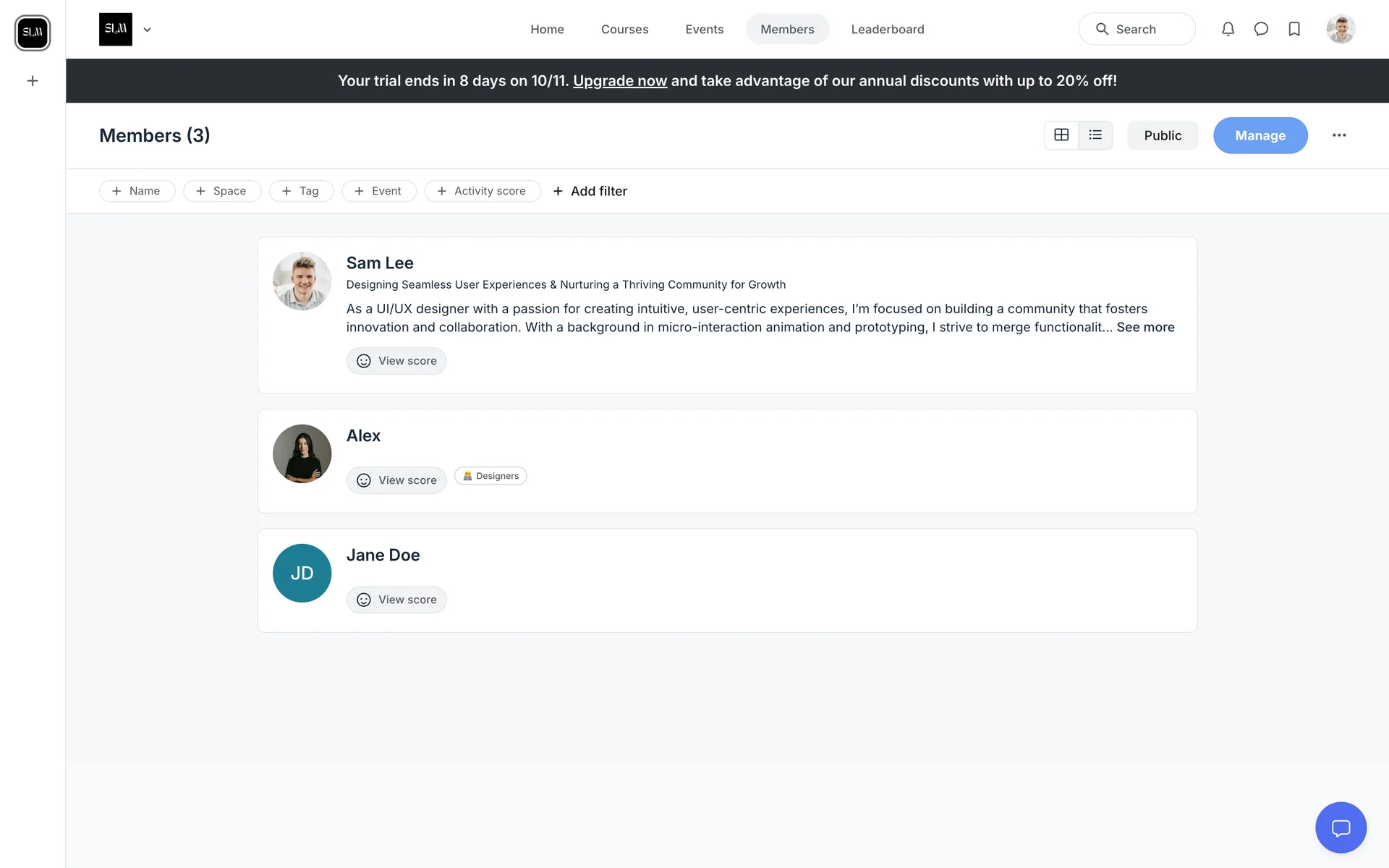The height and width of the screenshot is (868, 1389).
Task: Click the add community plus icon
Action: pyautogui.click(x=33, y=81)
